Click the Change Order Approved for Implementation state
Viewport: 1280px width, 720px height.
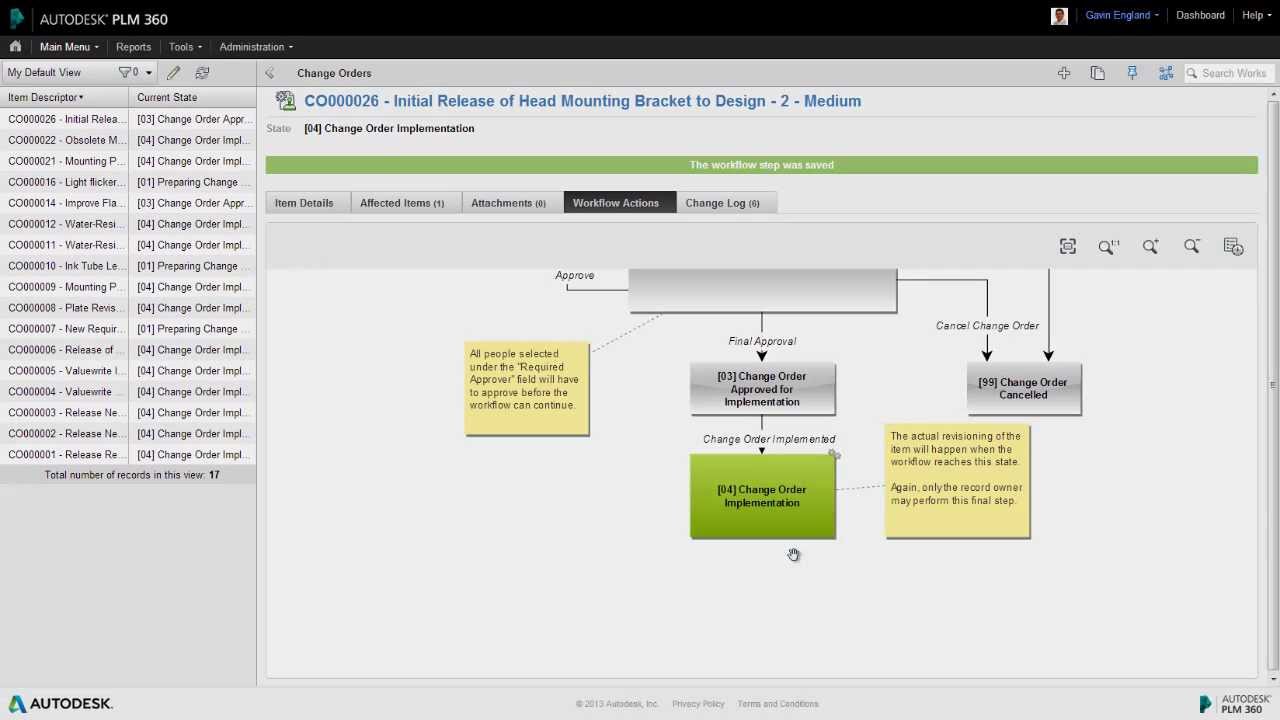click(762, 389)
